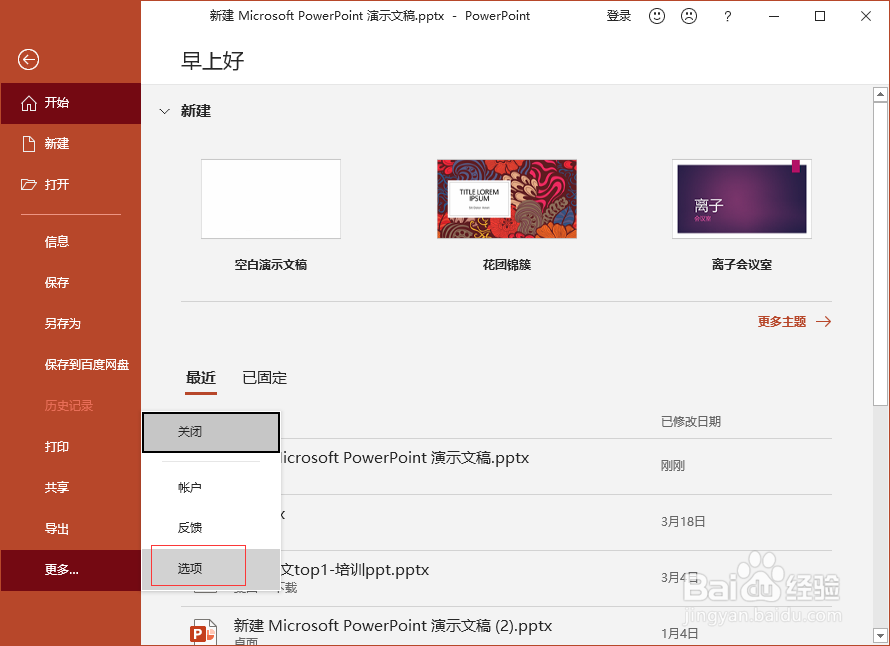Screen dimensions: 890x646
Task: Open 更多主题 to browse more themes
Action: [782, 321]
